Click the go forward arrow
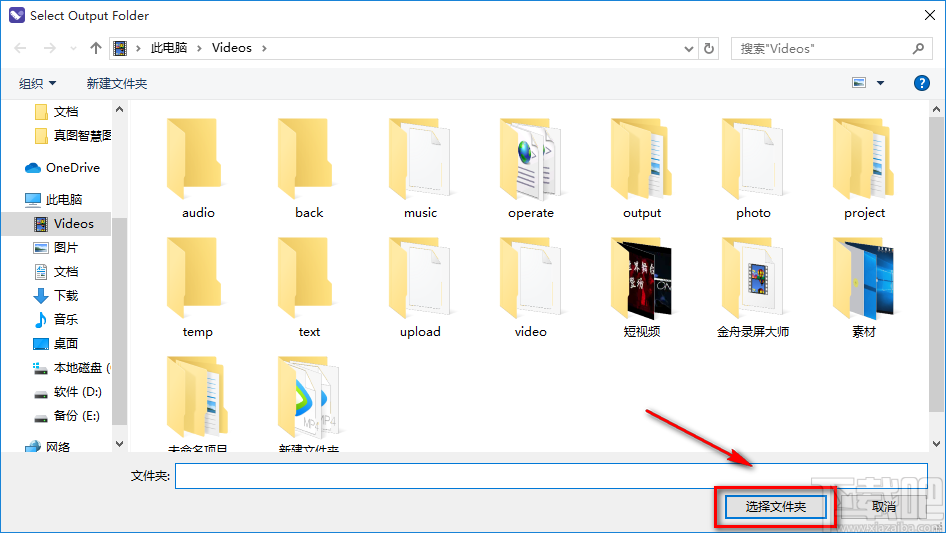946x533 pixels. pos(49,48)
